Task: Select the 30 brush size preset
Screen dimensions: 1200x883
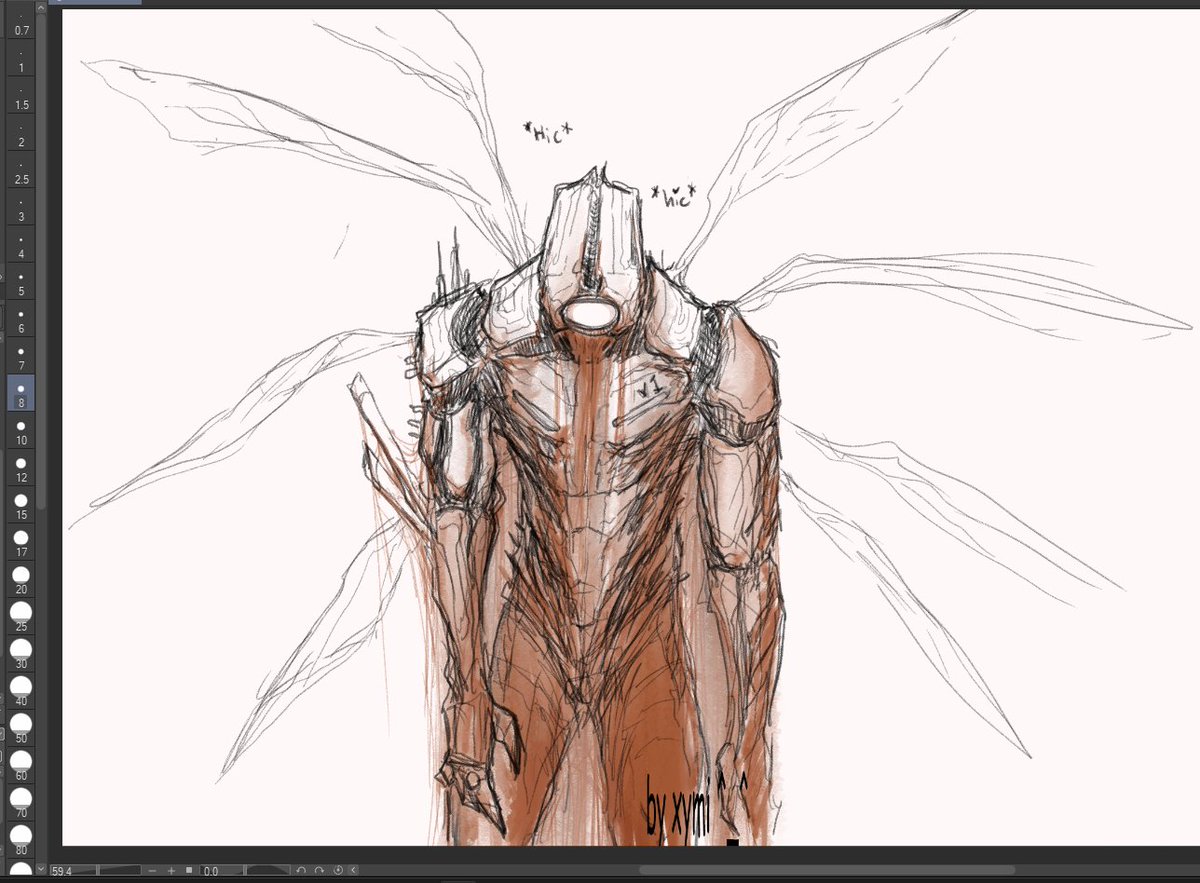Action: [21, 652]
